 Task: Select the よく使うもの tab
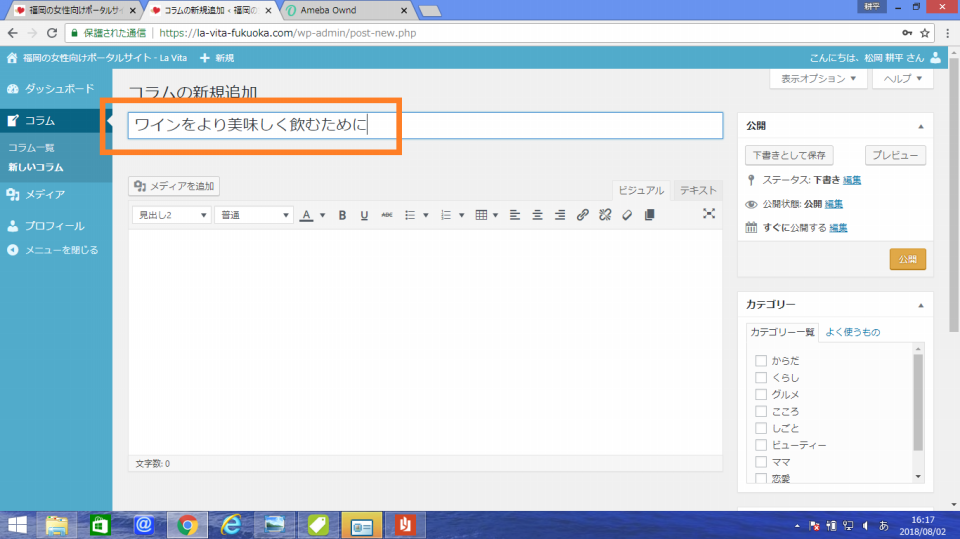coord(852,332)
